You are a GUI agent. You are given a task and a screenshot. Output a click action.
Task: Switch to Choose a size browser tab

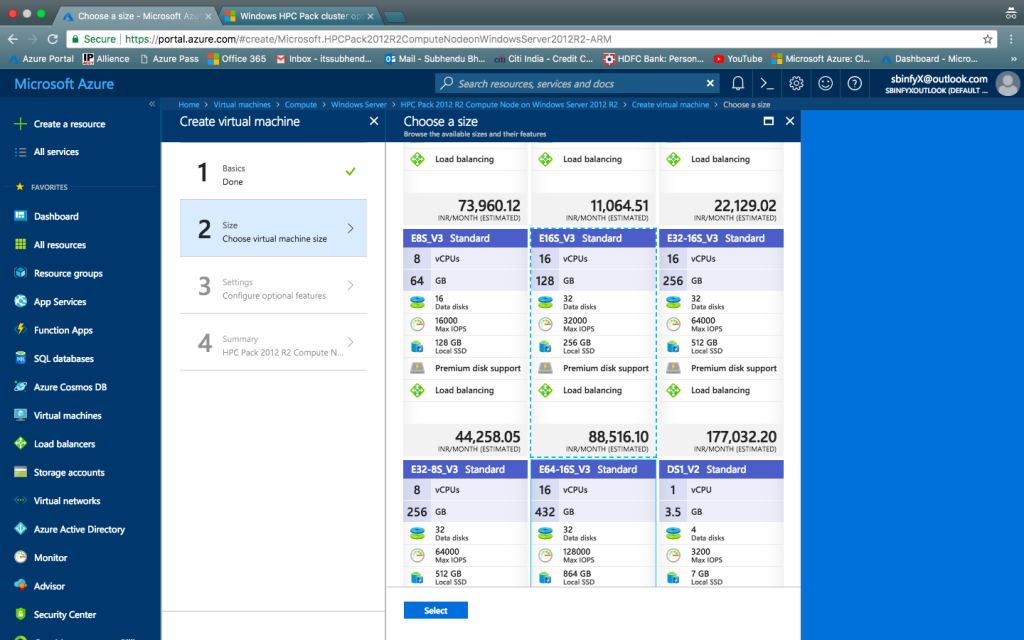pyautogui.click(x=136, y=16)
